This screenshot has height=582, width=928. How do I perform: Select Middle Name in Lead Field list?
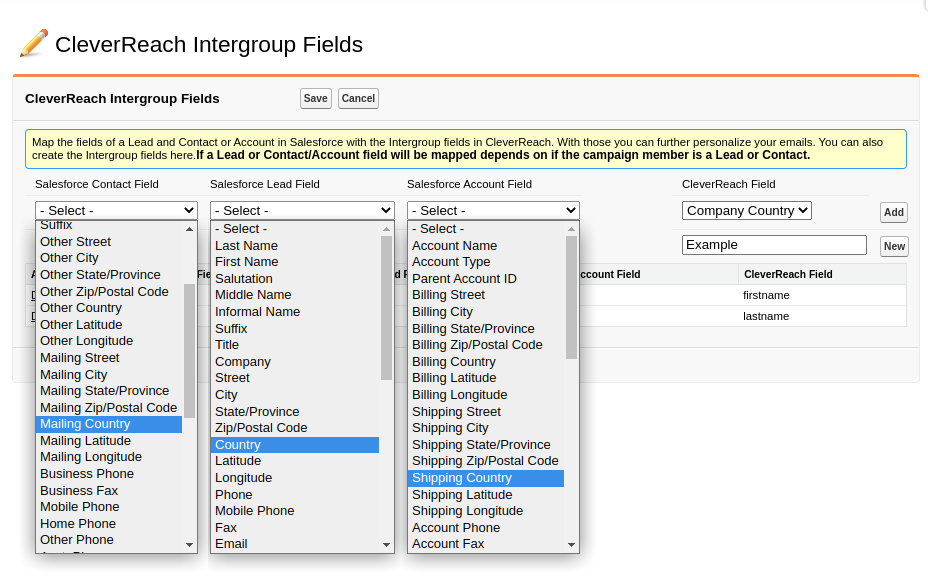[x=295, y=295]
